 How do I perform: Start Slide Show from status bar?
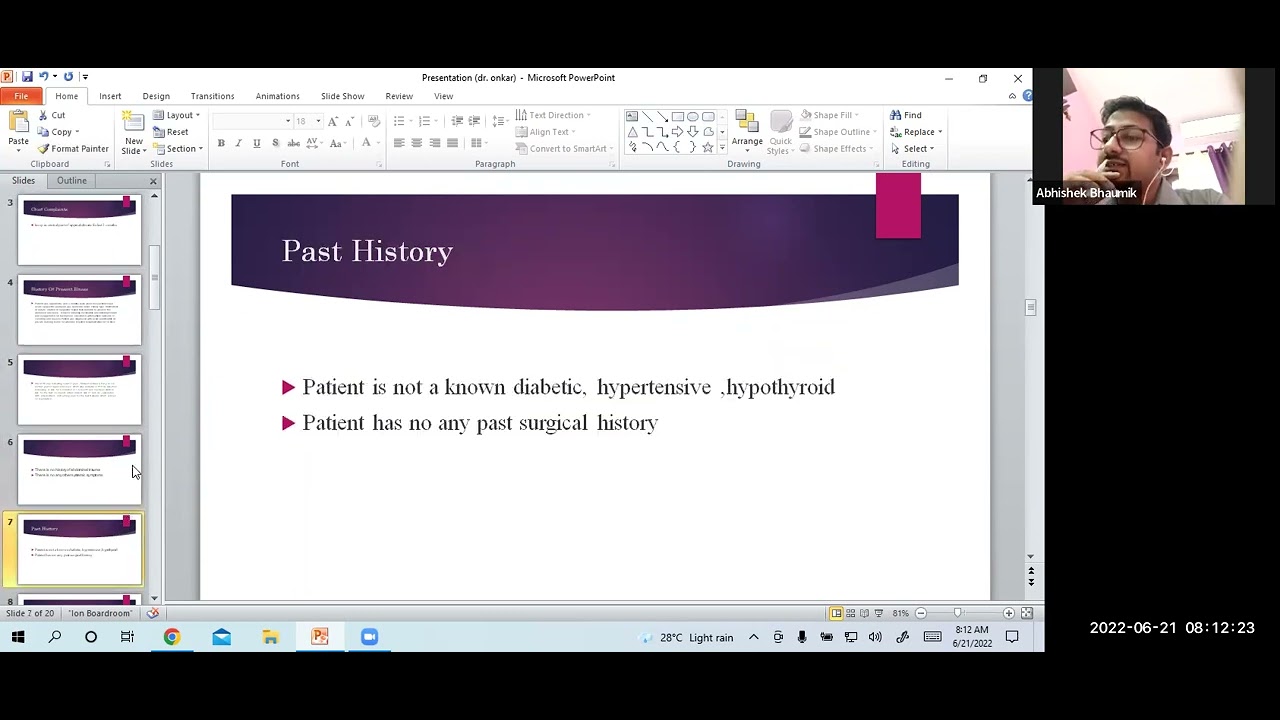[879, 613]
